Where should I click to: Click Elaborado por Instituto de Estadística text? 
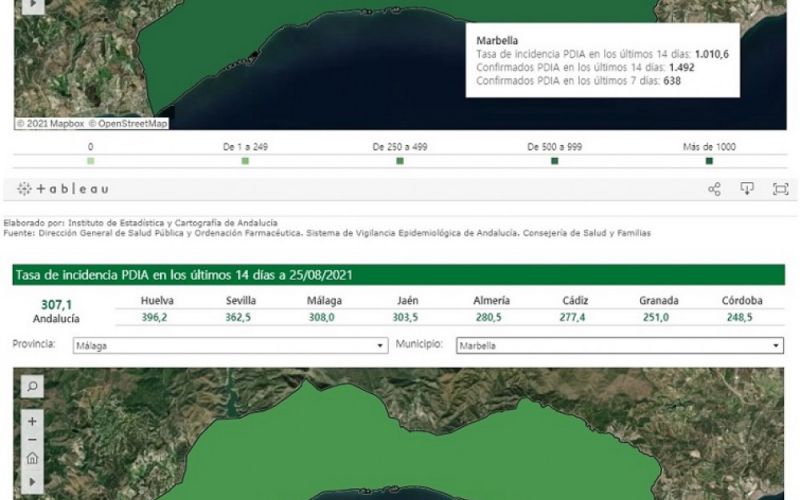(x=141, y=223)
